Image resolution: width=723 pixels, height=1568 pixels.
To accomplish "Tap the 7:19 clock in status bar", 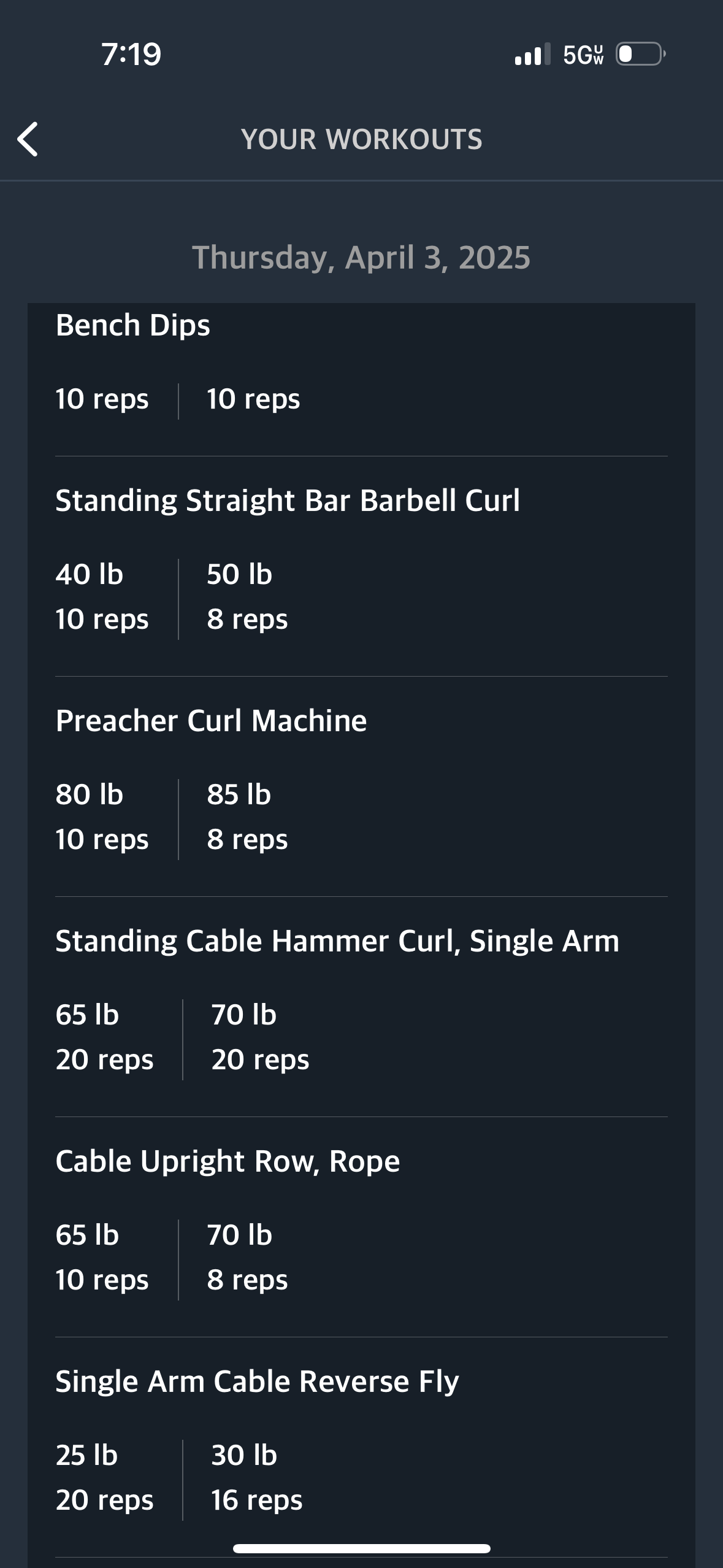I will 131,54.
